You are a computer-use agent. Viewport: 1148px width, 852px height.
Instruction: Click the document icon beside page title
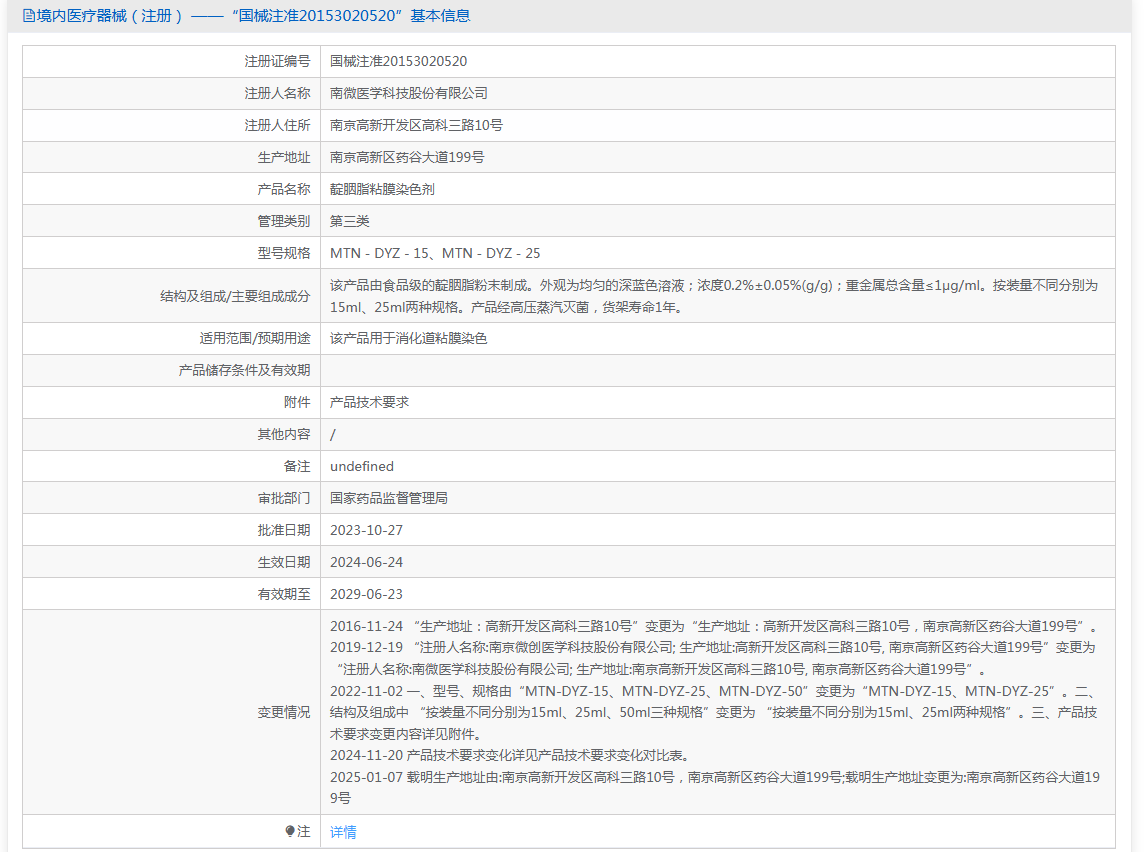pos(29,16)
